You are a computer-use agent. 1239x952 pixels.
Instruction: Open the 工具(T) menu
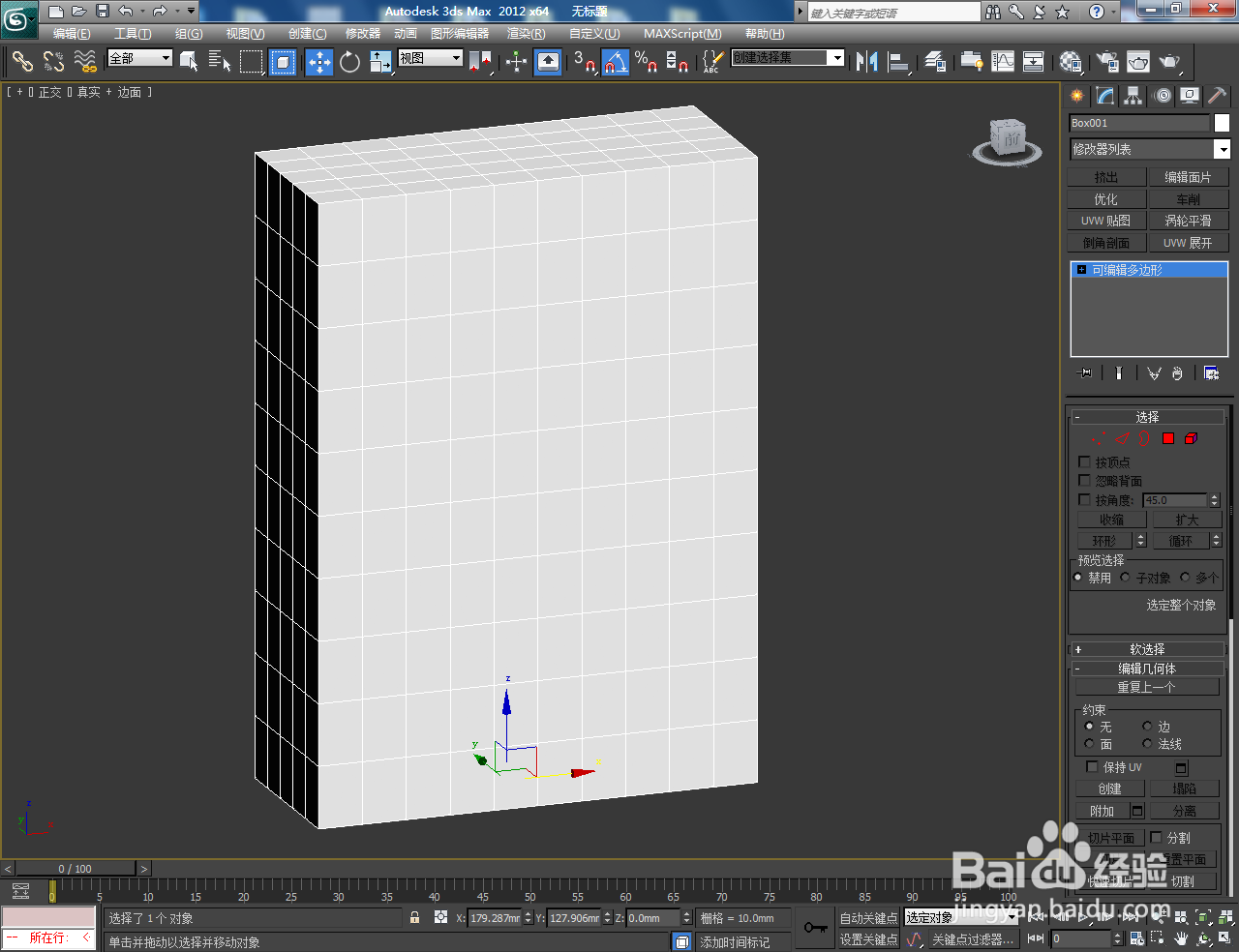133,34
